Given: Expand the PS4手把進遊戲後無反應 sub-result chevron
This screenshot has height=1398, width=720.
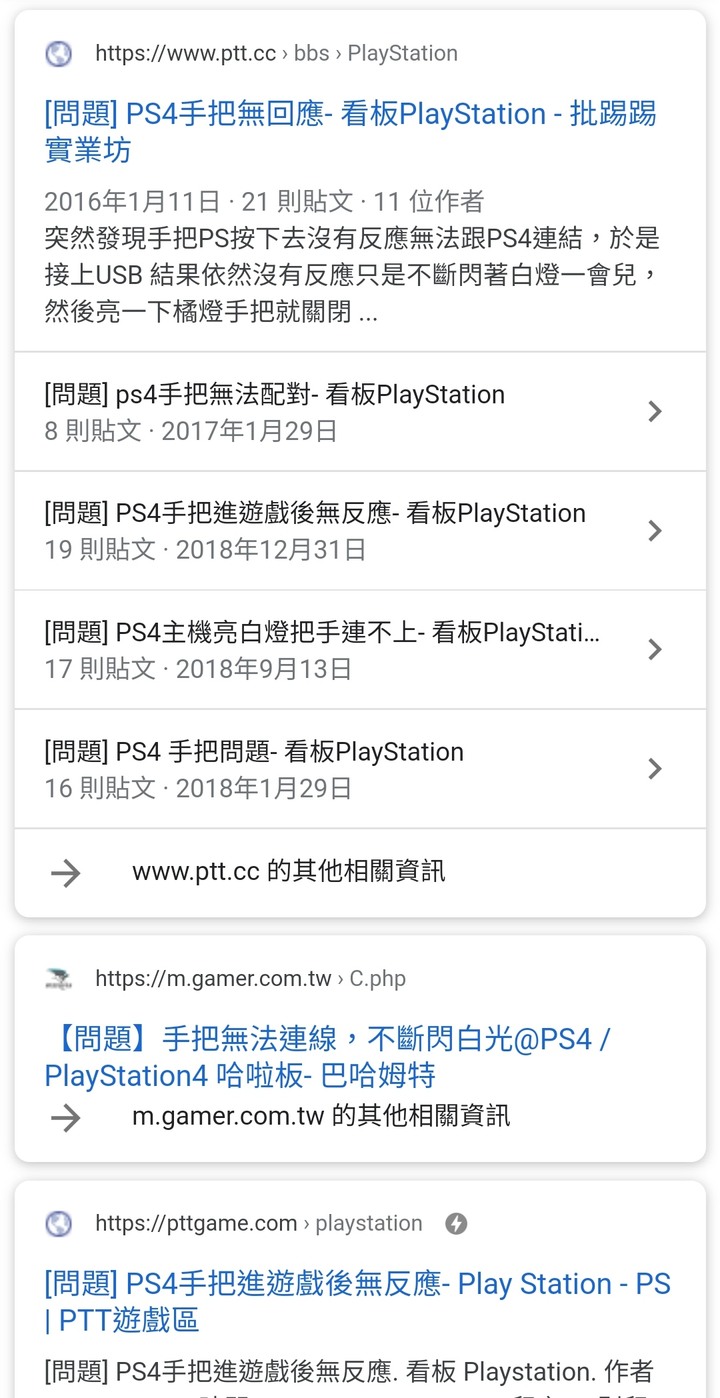Looking at the screenshot, I should pyautogui.click(x=655, y=530).
